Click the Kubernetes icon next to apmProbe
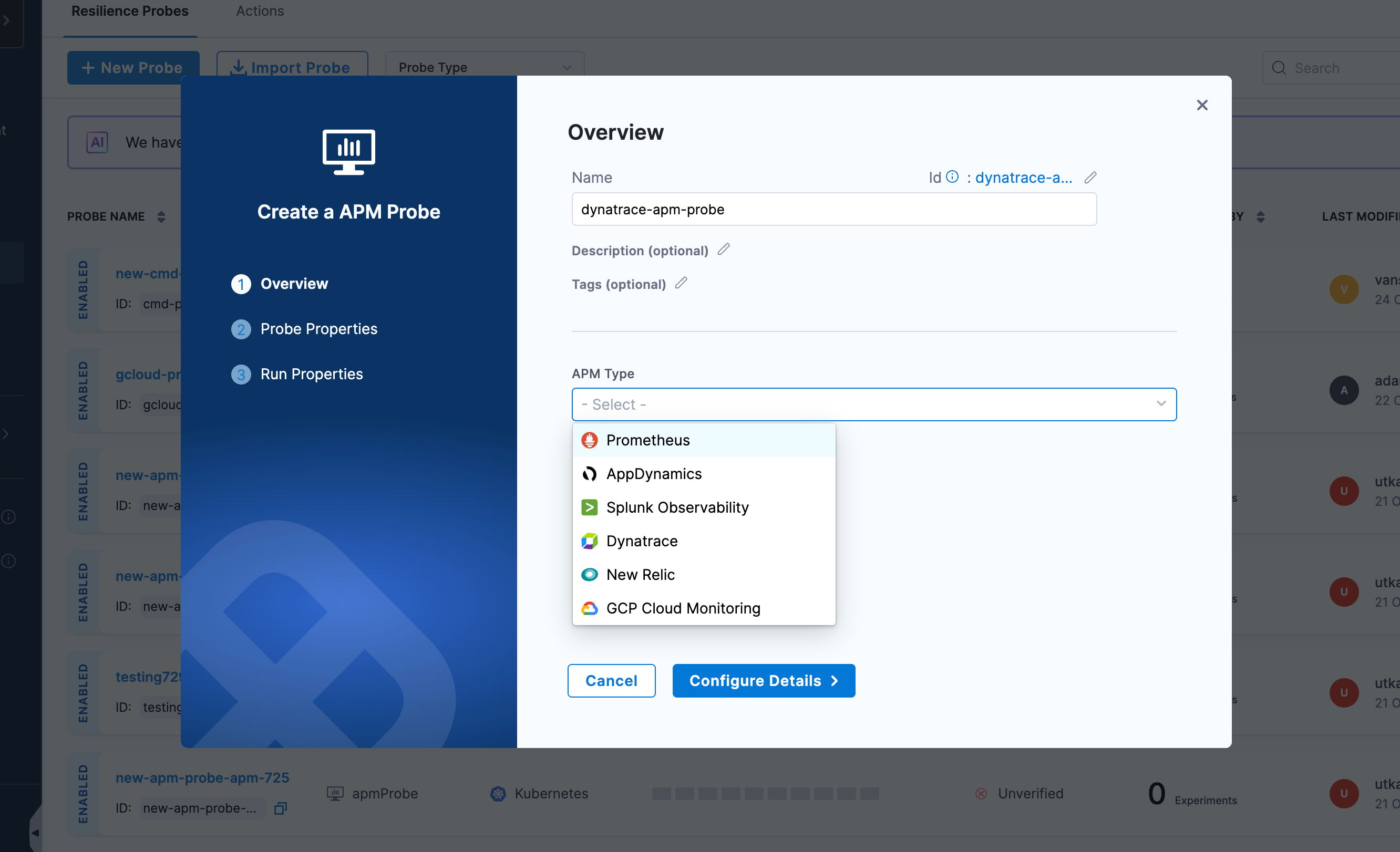The width and height of the screenshot is (1400, 852). click(497, 794)
